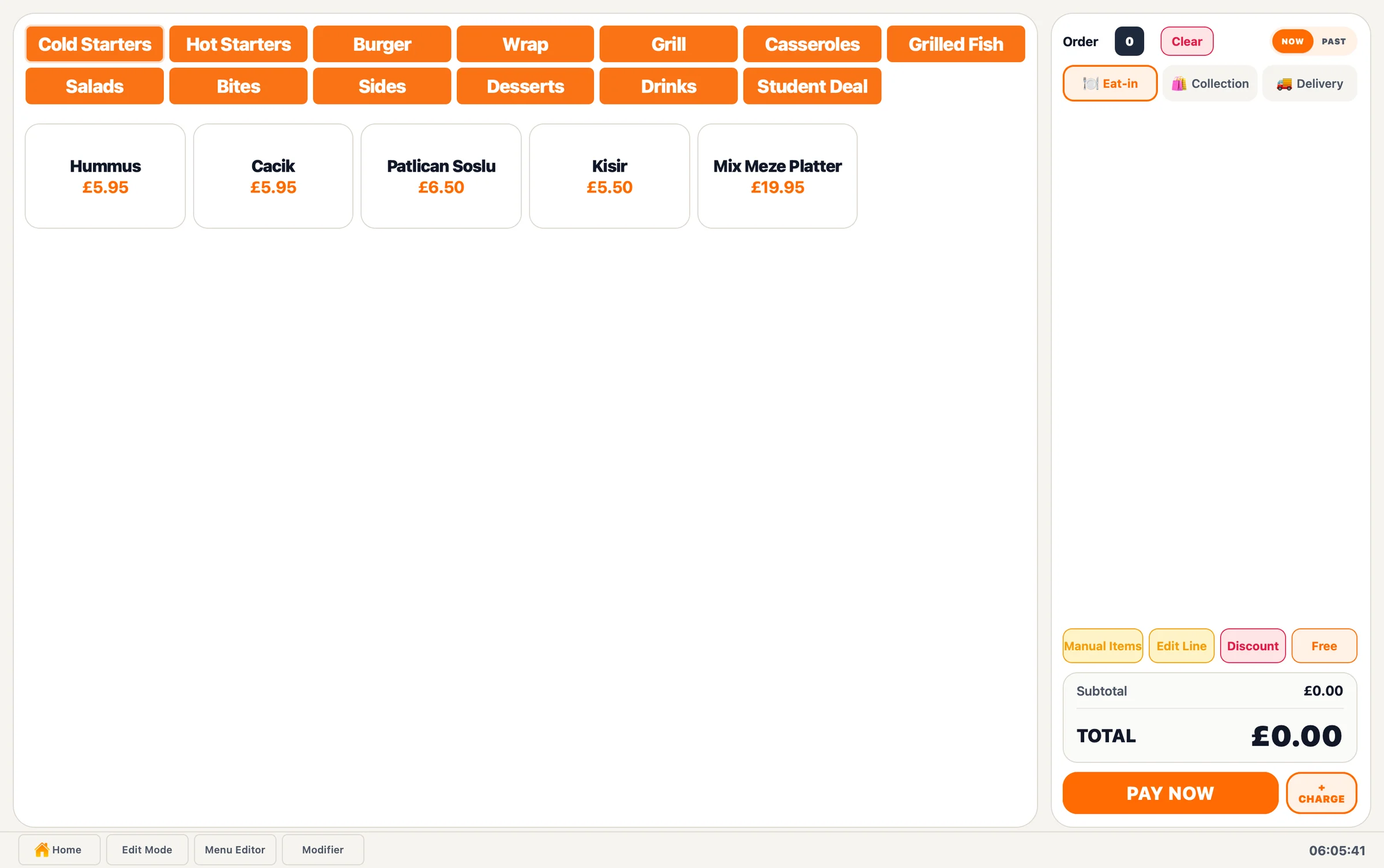Open the Grilled Fish category
The image size is (1384, 868).
pos(956,44)
